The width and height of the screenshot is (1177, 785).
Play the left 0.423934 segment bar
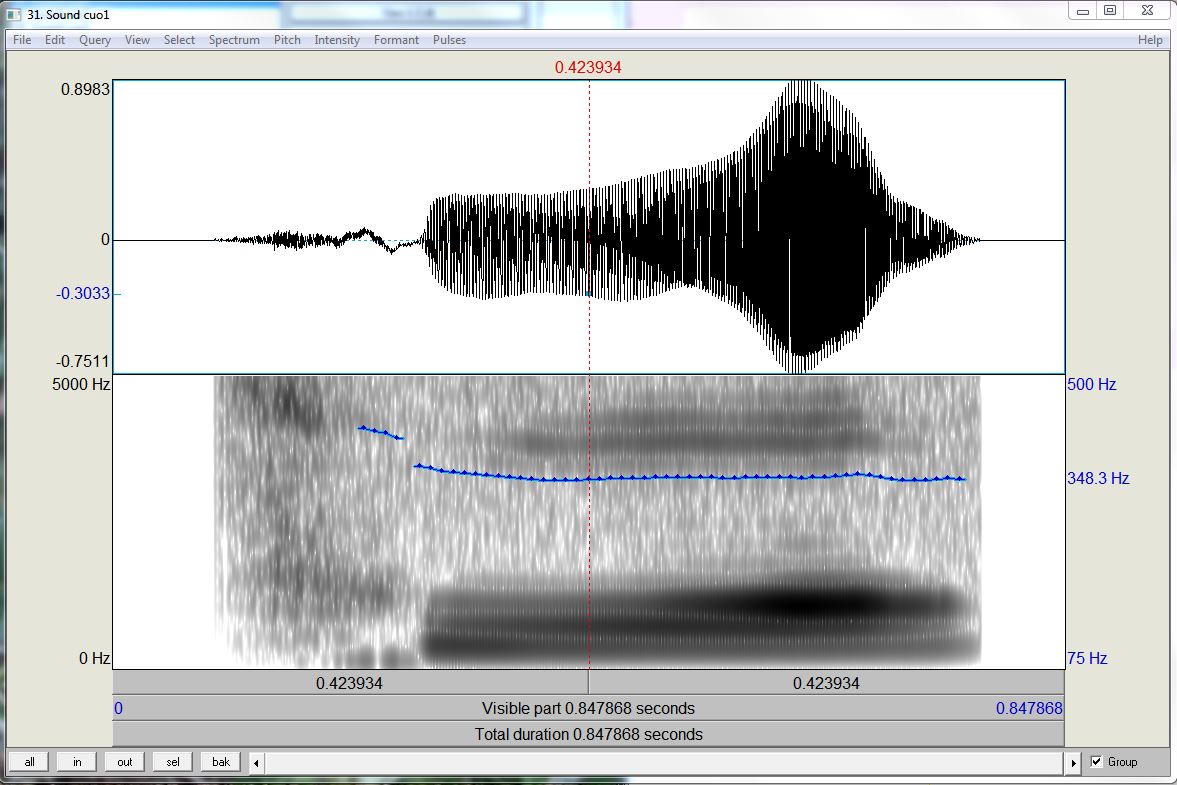click(x=350, y=683)
